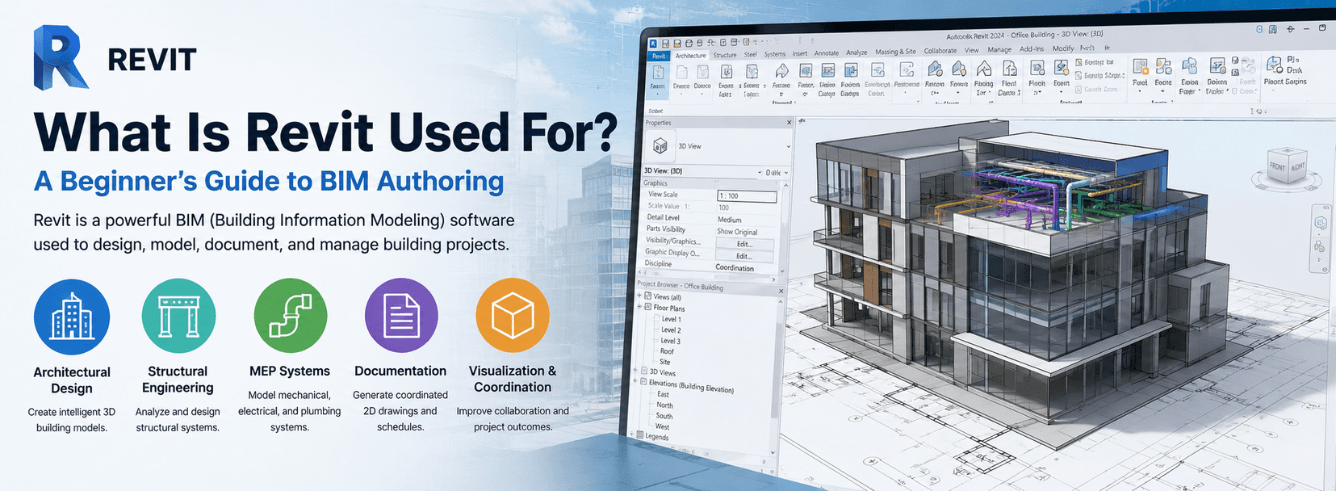1336x491 pixels.
Task: Switch to the Architecture ribbon tab
Action: tap(691, 56)
